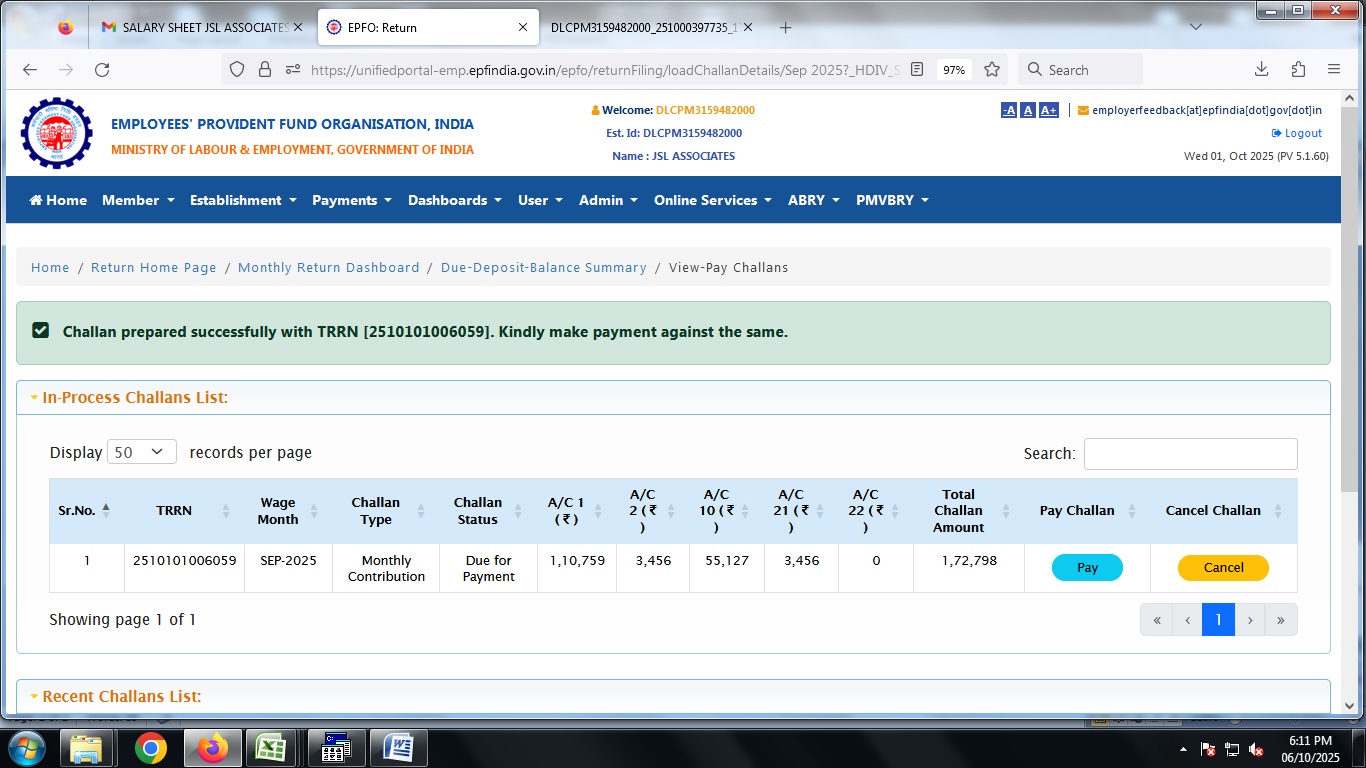This screenshot has height=768, width=1366.
Task: Open the Establishment menu
Action: coord(243,200)
